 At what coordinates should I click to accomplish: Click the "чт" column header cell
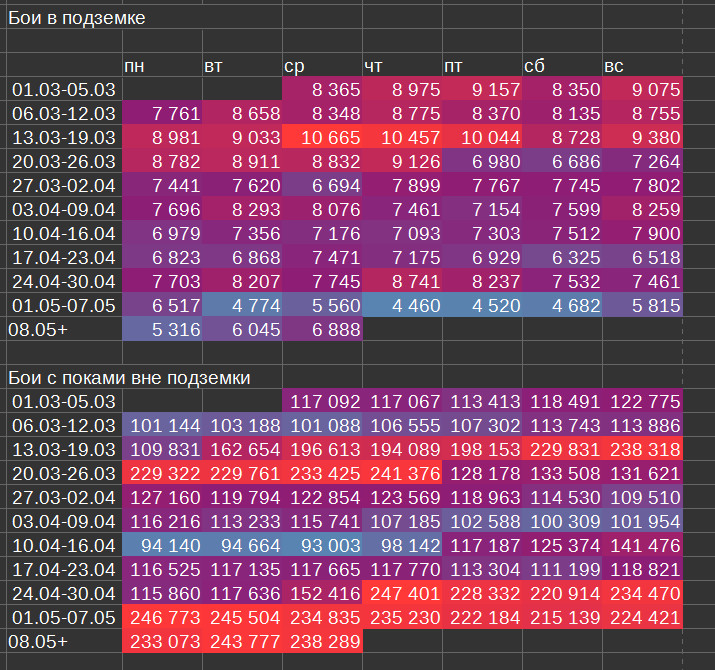(402, 66)
